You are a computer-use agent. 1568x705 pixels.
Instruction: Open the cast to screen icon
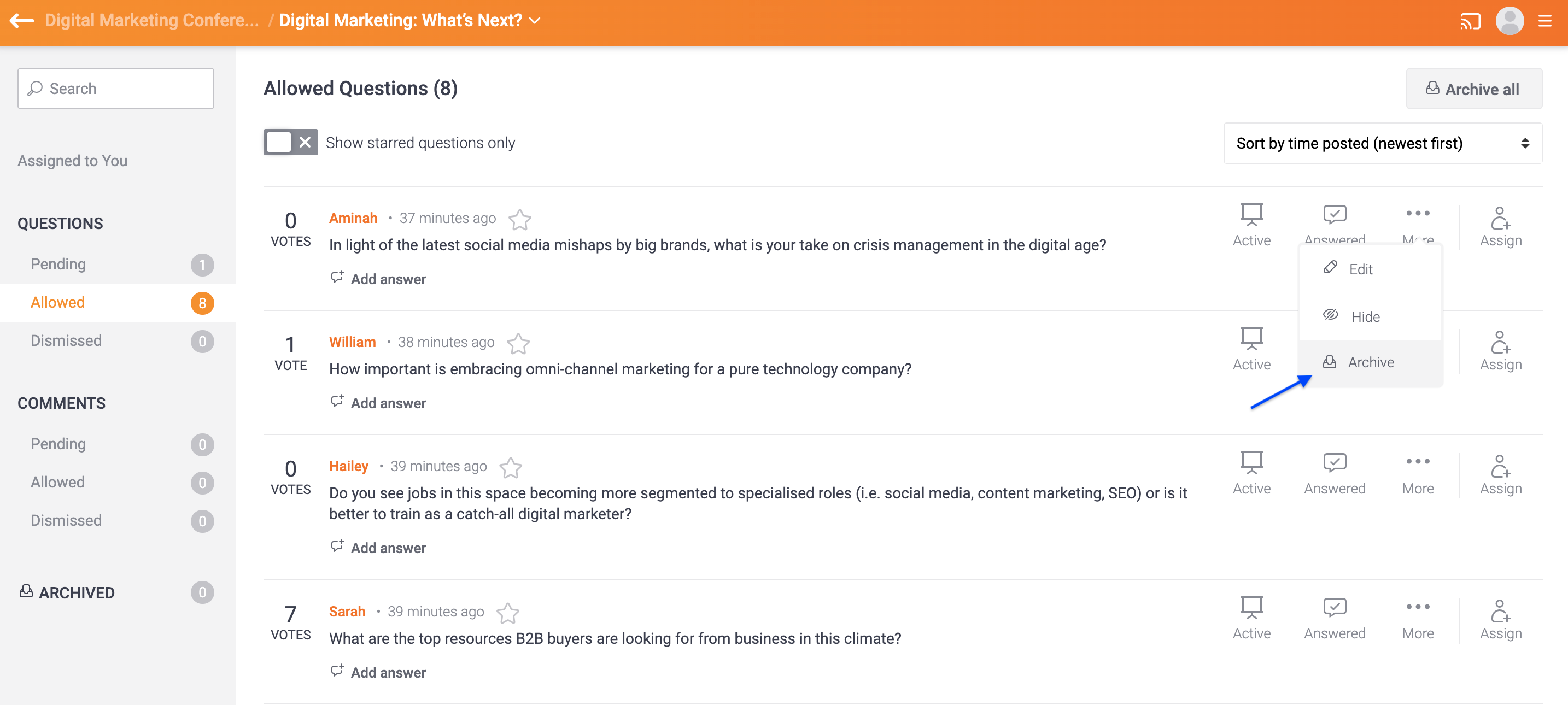point(1470,22)
